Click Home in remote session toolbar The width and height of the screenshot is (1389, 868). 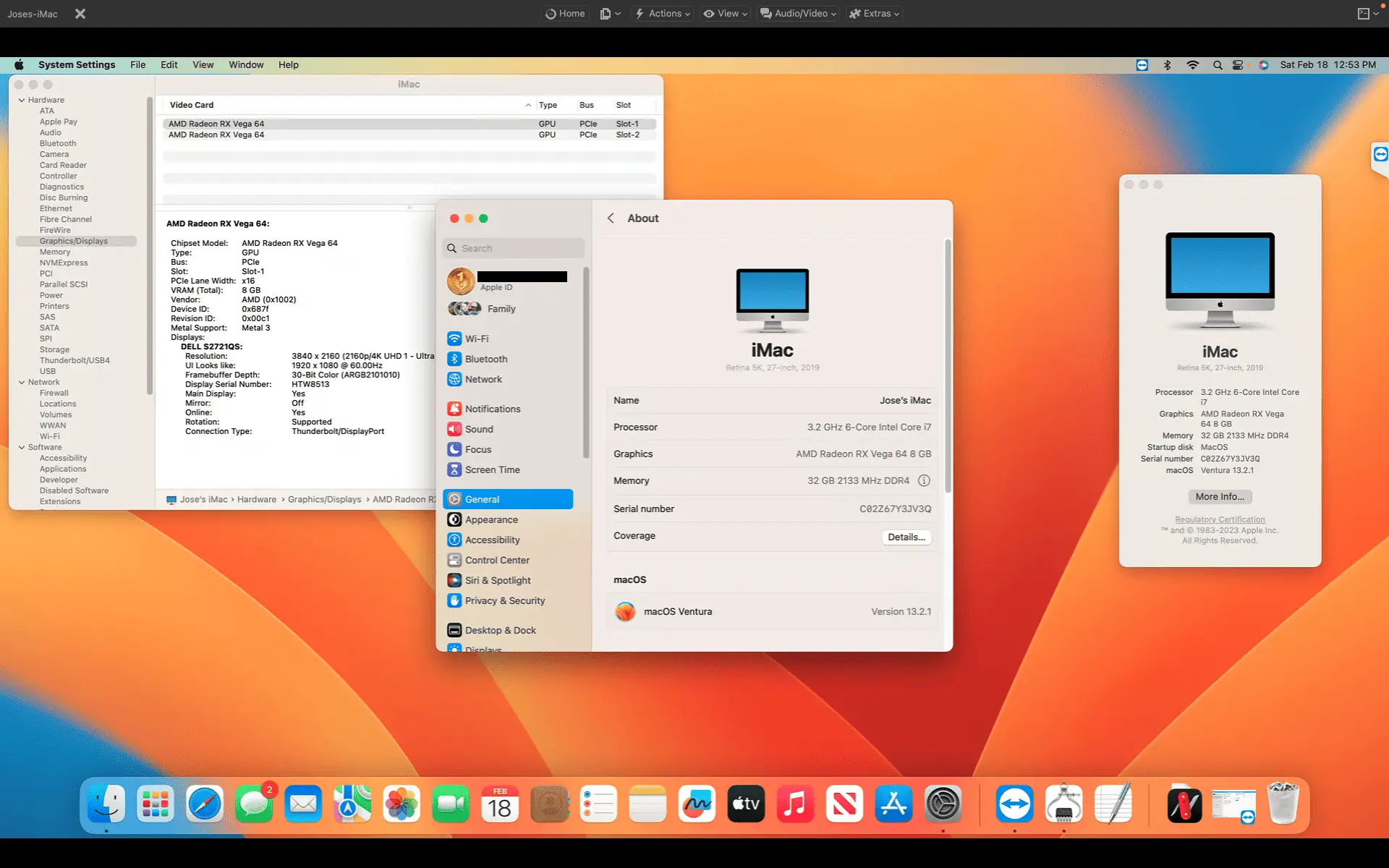pyautogui.click(x=565, y=14)
